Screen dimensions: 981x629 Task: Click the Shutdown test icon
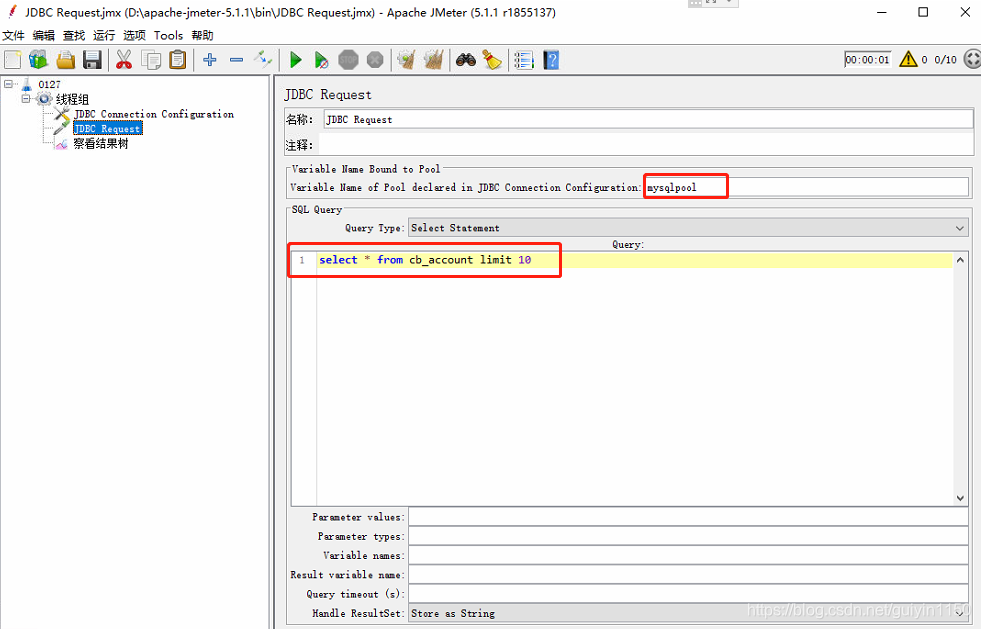[374, 59]
